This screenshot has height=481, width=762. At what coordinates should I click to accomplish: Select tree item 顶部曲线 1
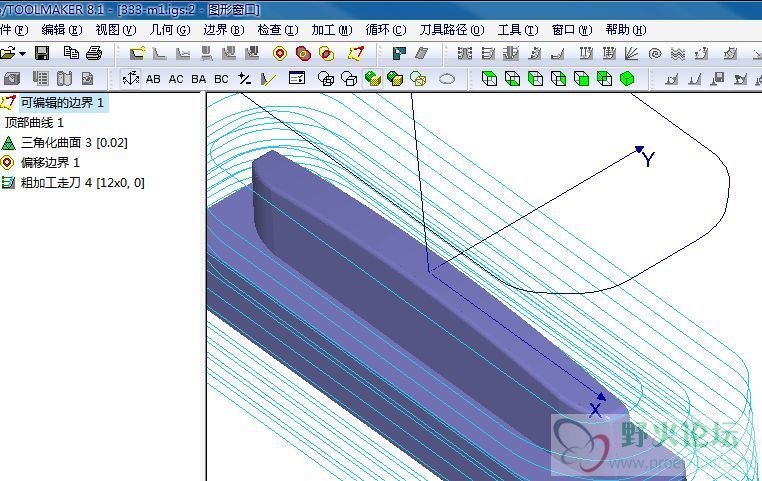(34, 122)
